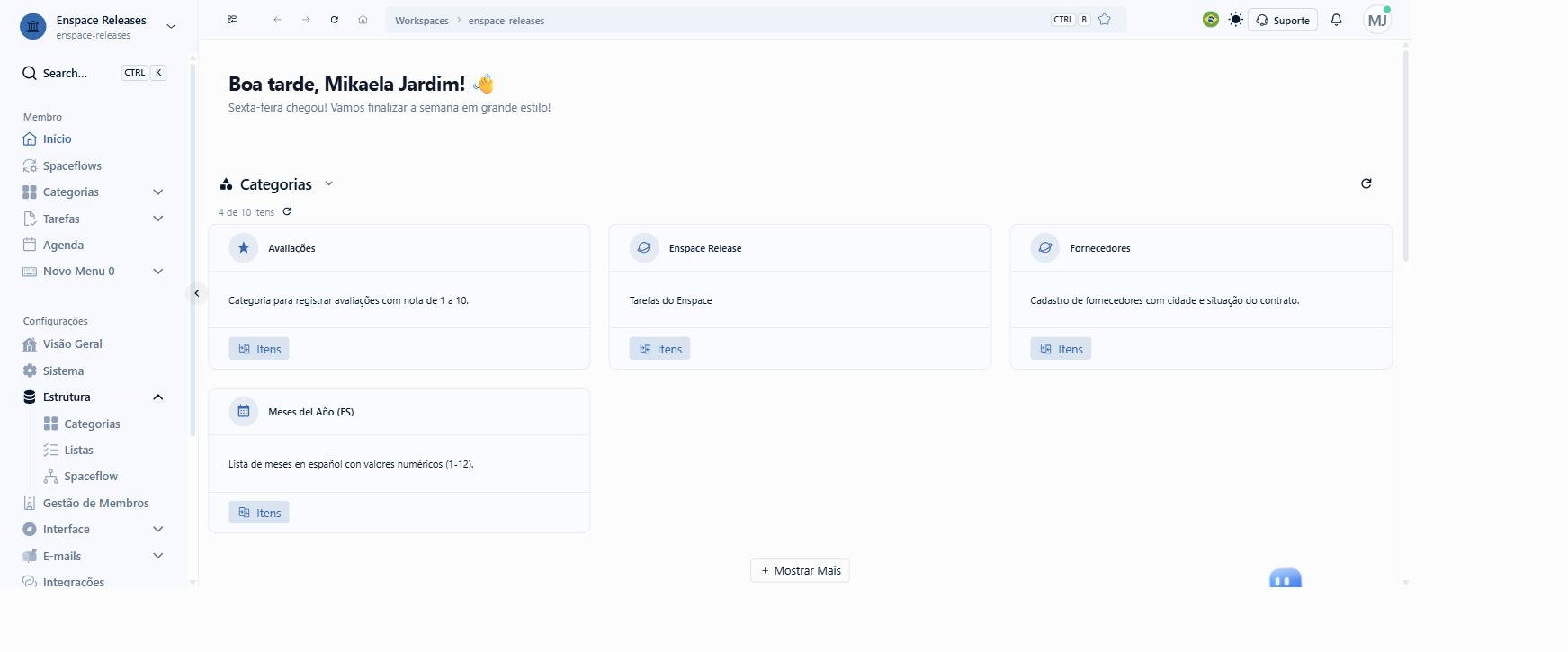The image size is (1568, 652).
Task: Click the star icon on the Avaliações card
Action: [x=244, y=248]
